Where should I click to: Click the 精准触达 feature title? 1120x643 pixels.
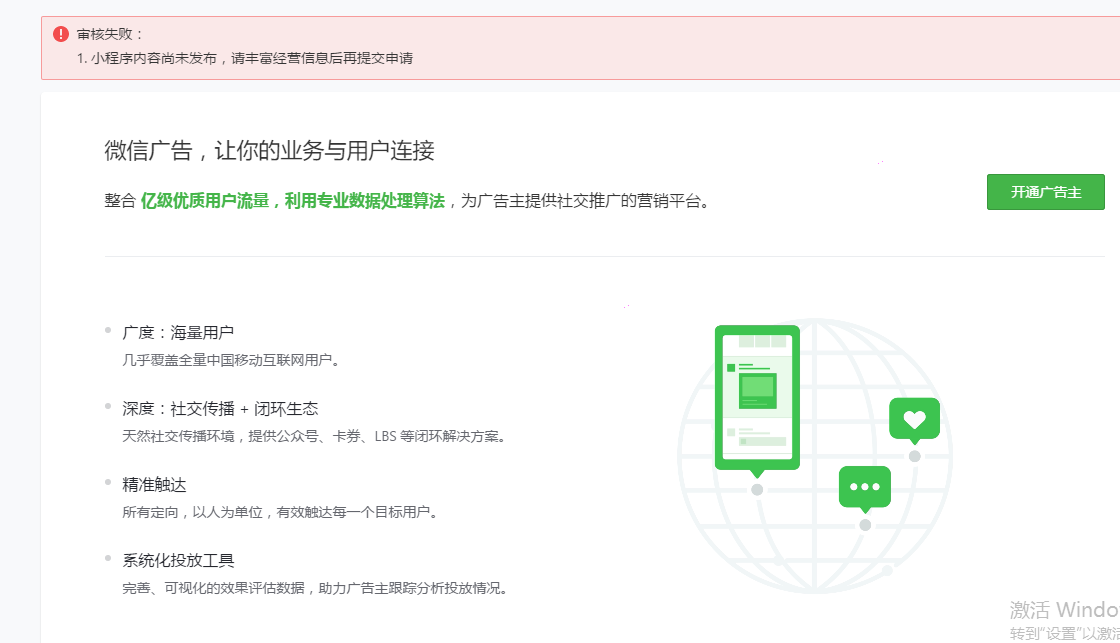[154, 485]
